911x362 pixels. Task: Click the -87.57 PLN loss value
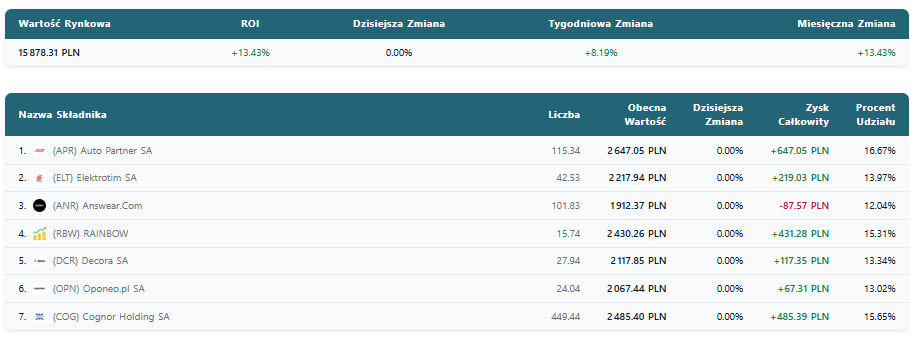[x=804, y=206]
